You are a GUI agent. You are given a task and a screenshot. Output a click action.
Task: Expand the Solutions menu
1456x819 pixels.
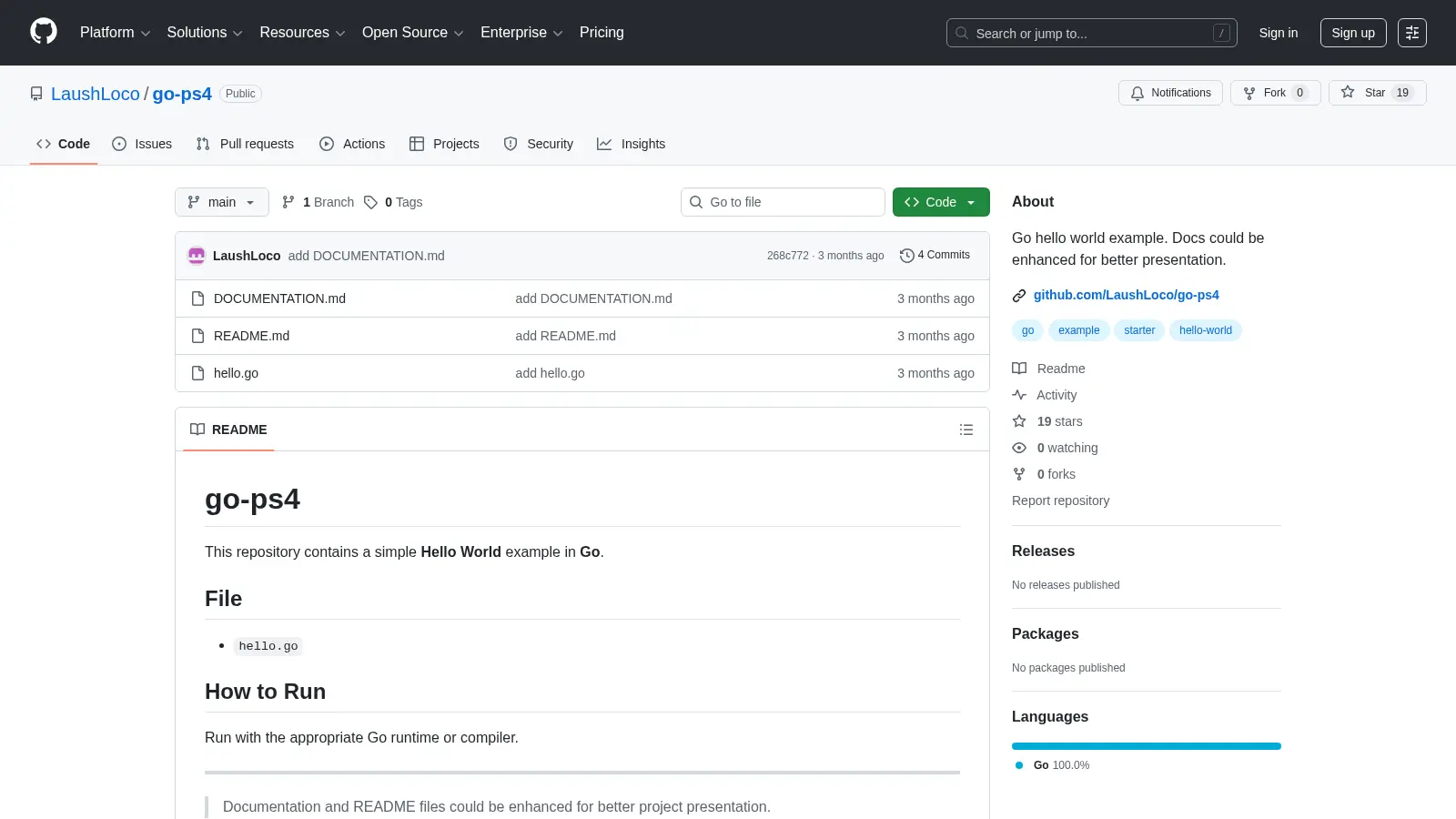[x=205, y=33]
